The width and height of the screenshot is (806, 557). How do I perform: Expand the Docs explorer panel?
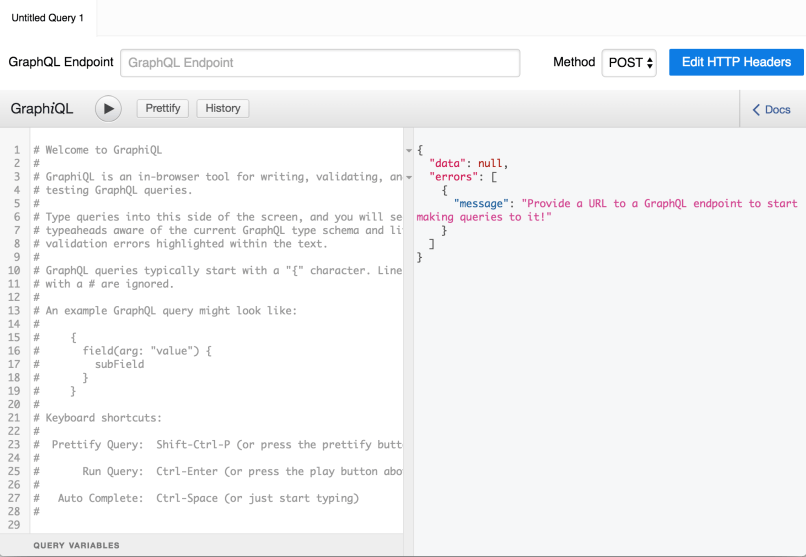(771, 110)
